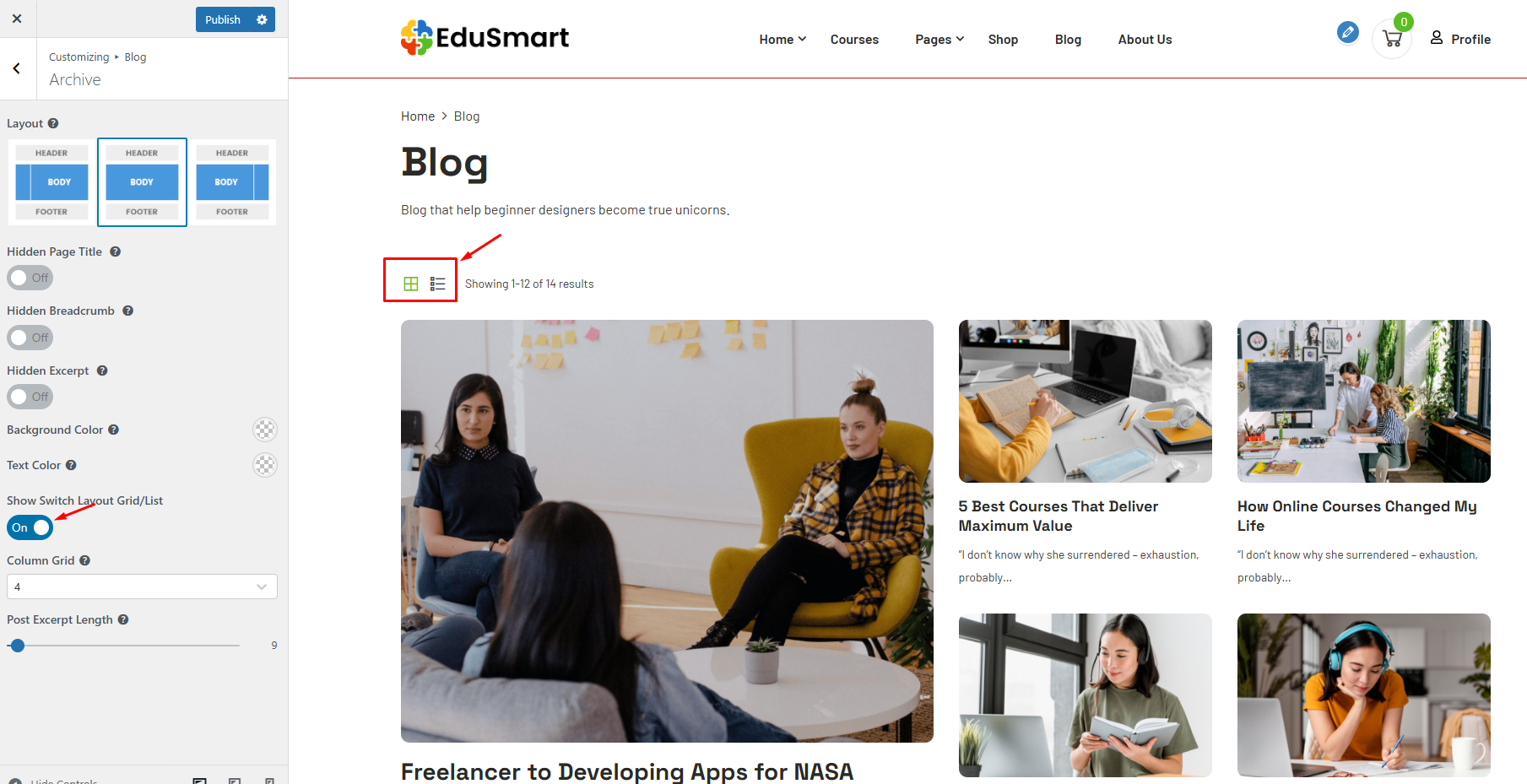Open the shopping cart icon
The width and height of the screenshot is (1527, 784).
click(1392, 39)
